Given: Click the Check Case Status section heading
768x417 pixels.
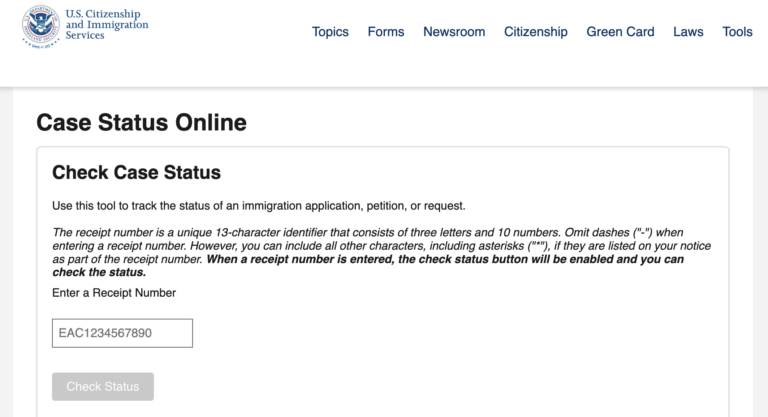Looking at the screenshot, I should (136, 173).
